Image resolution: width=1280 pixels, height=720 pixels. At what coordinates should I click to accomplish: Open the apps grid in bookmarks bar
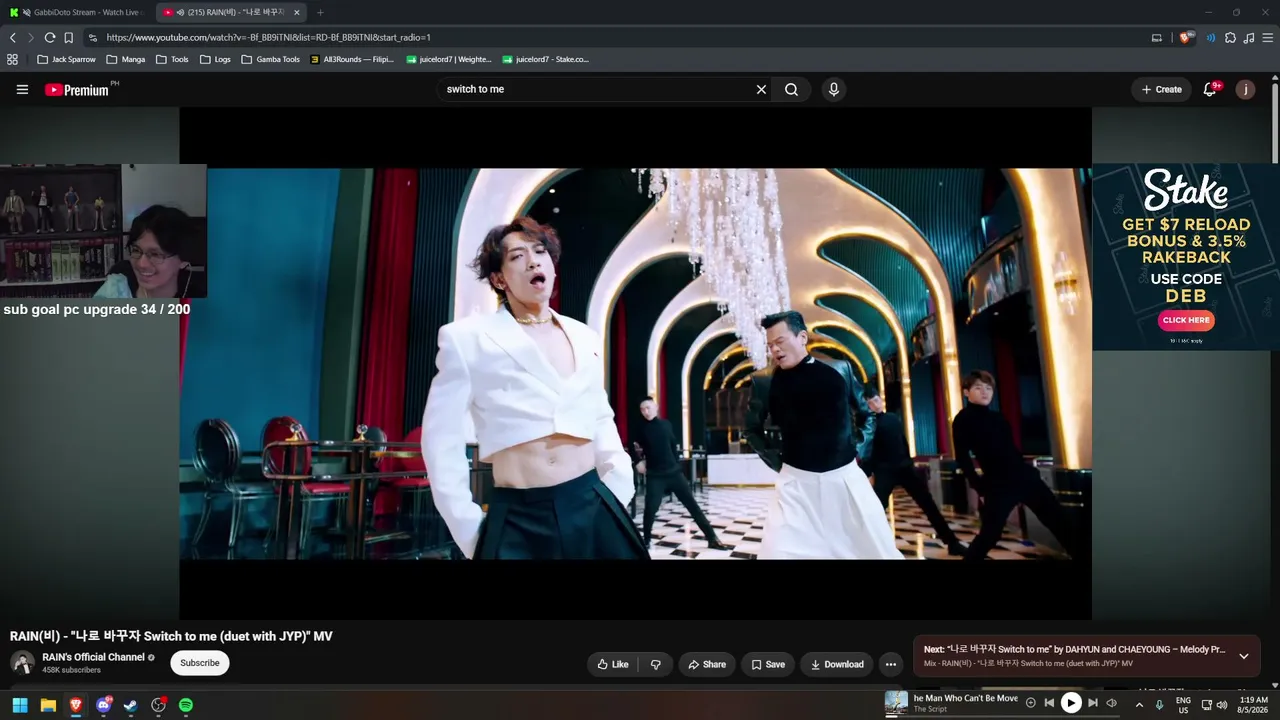[x=12, y=59]
